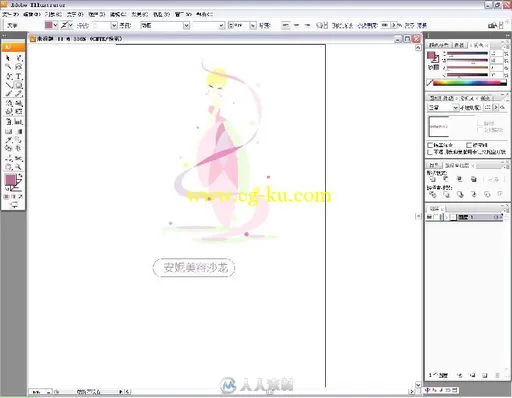
Task: Select the Free Transform tool
Action: pos(19,112)
